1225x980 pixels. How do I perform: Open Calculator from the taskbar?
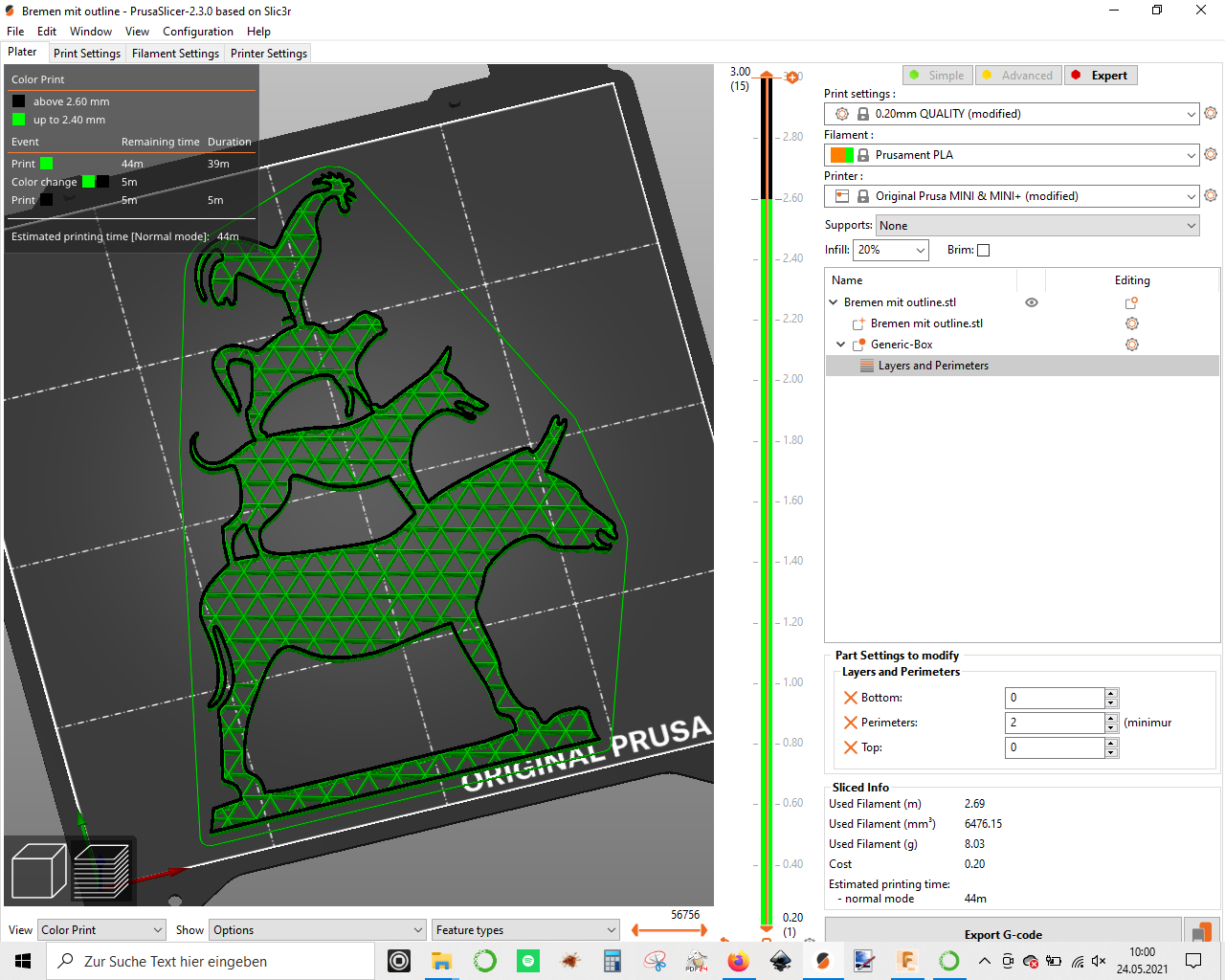tap(612, 961)
